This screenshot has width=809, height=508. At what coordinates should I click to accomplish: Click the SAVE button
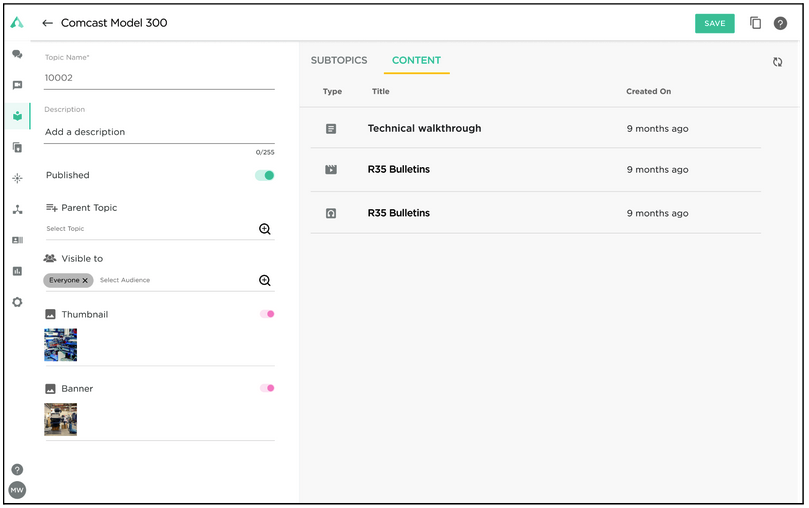pos(715,24)
